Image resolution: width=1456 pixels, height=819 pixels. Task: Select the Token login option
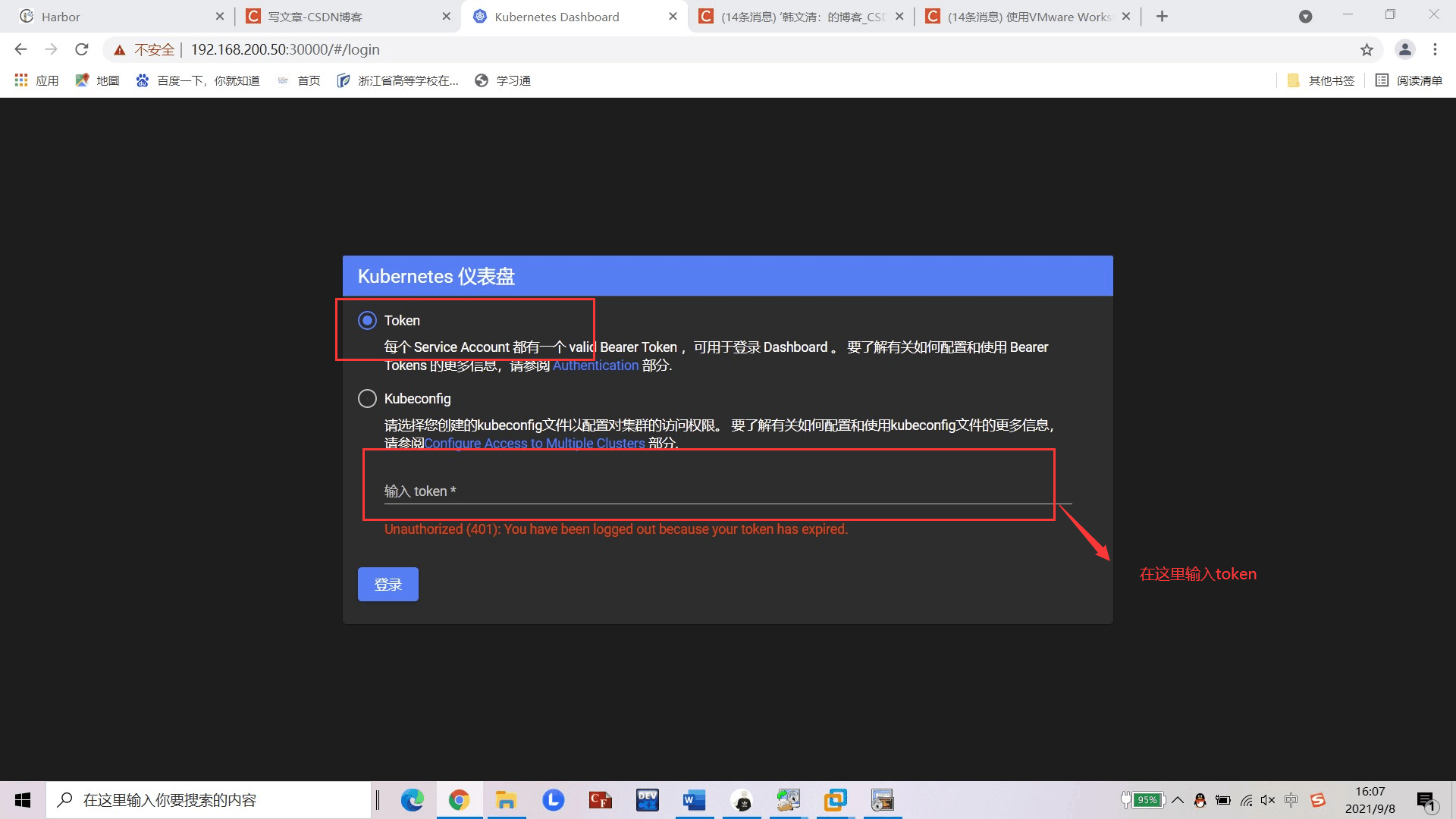(x=367, y=320)
